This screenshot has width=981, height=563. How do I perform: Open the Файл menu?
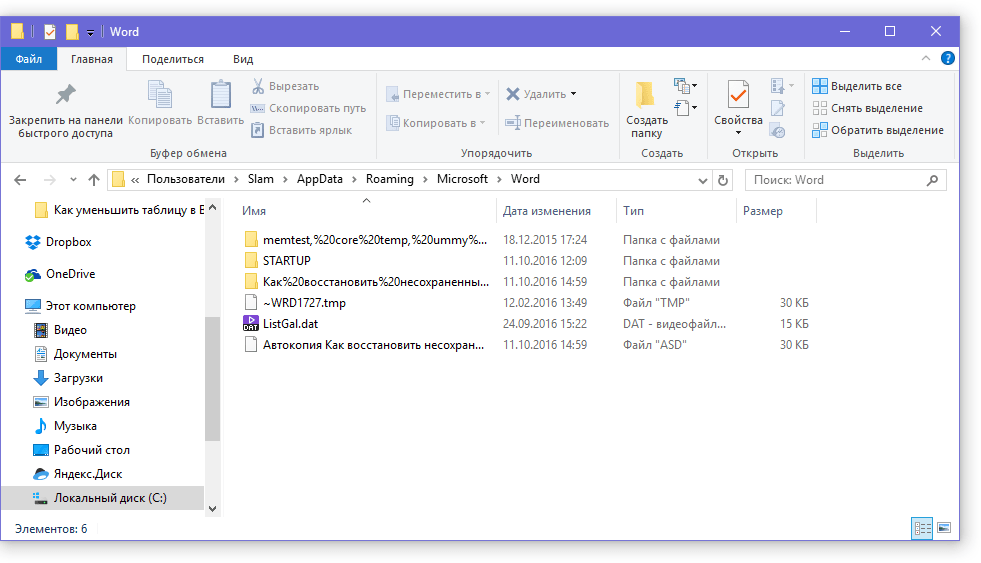point(29,59)
